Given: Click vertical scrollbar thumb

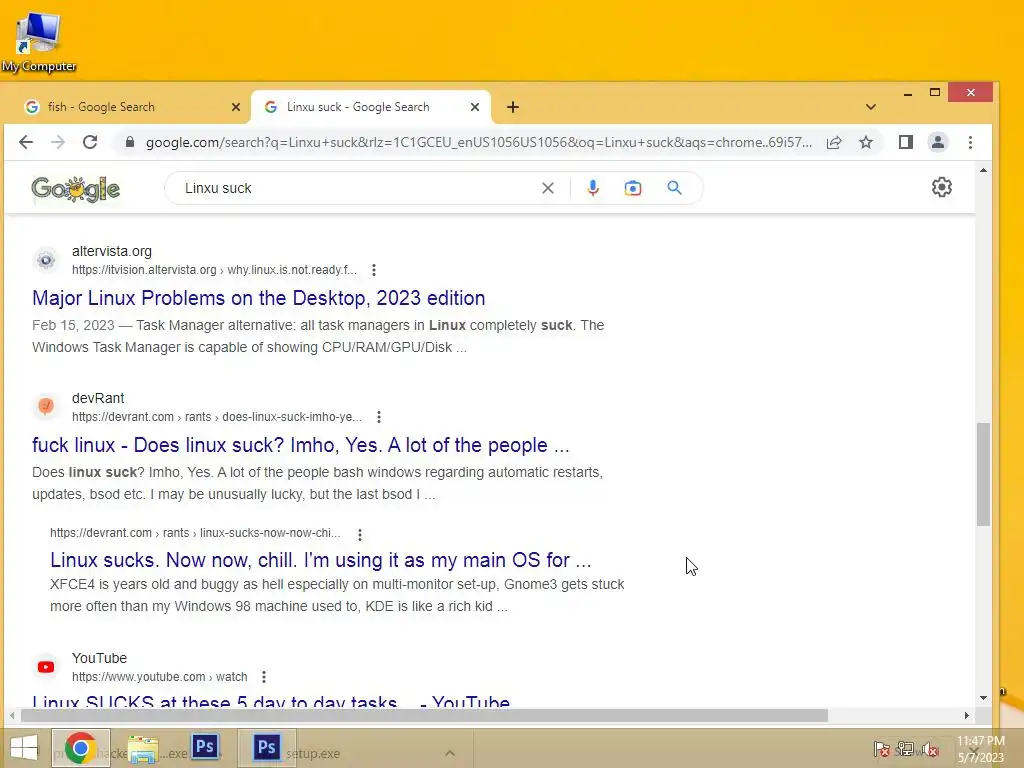Looking at the screenshot, I should tap(983, 475).
